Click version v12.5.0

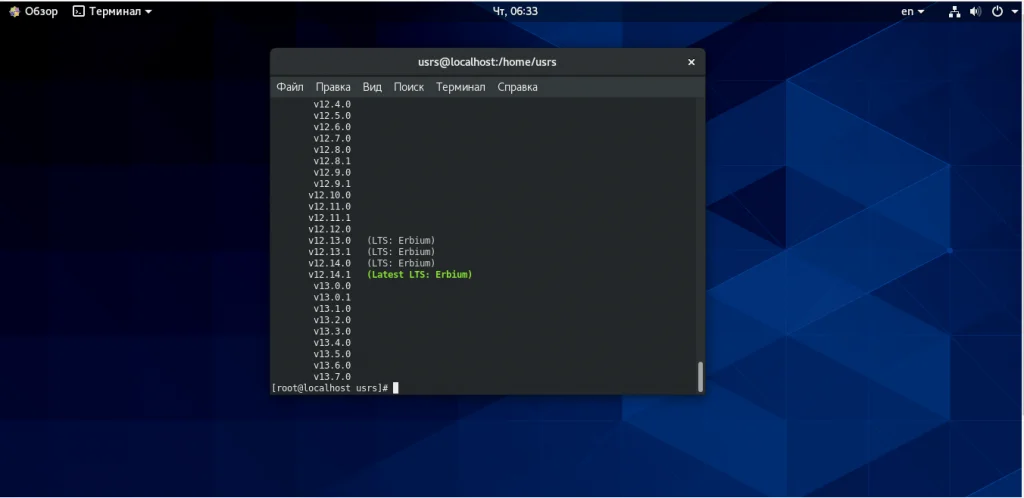click(332, 116)
